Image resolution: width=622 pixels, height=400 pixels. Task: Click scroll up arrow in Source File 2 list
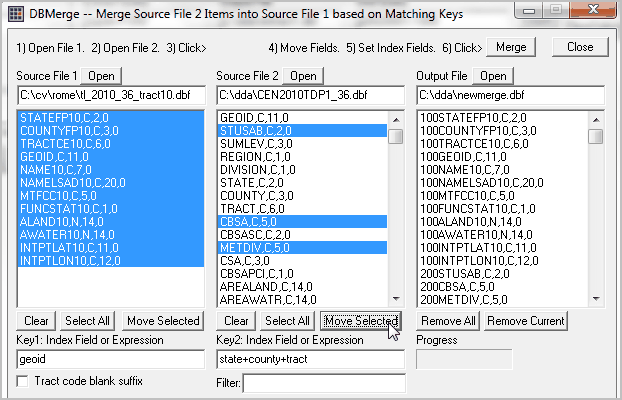(396, 119)
